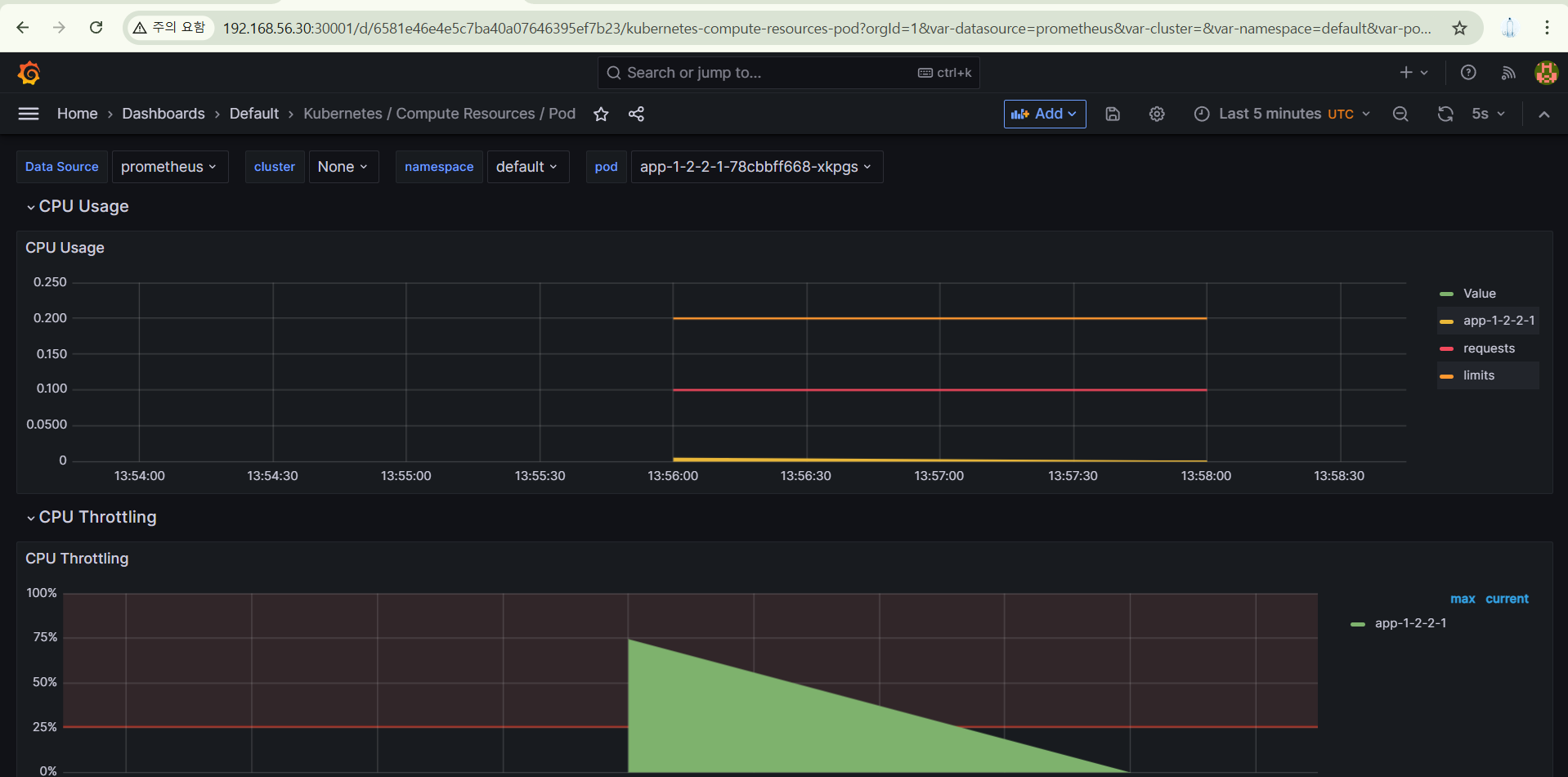This screenshot has width=1568, height=777.
Task: Click the Grafana logo icon
Action: coord(29,73)
